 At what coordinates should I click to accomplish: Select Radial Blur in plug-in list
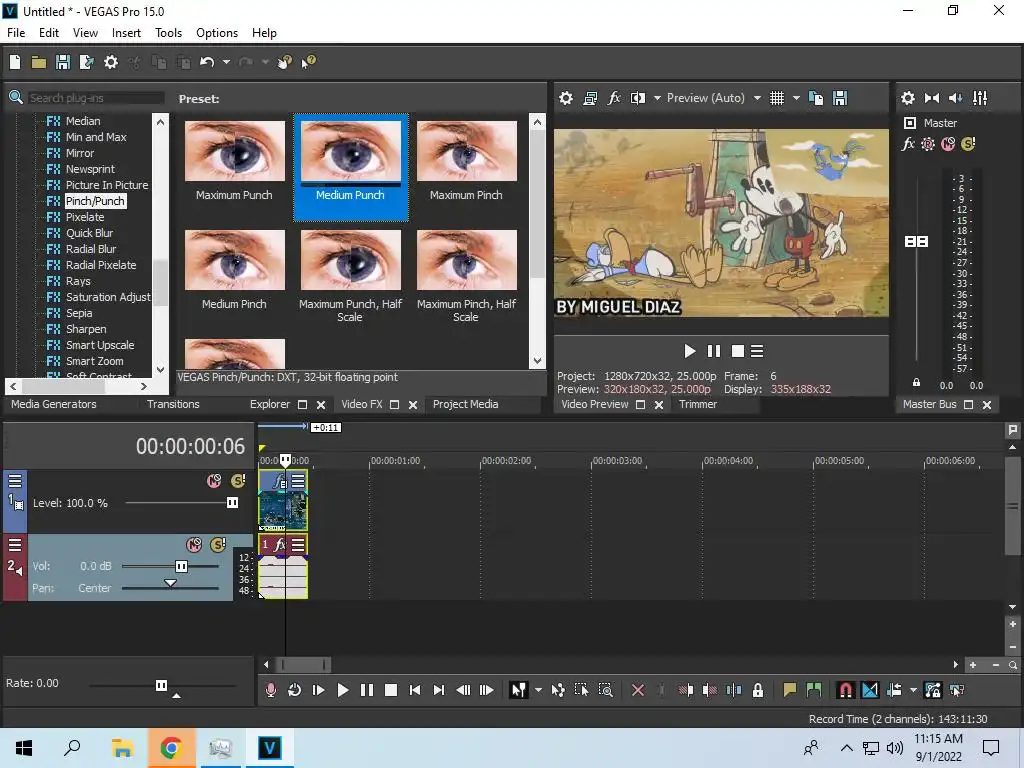(91, 249)
